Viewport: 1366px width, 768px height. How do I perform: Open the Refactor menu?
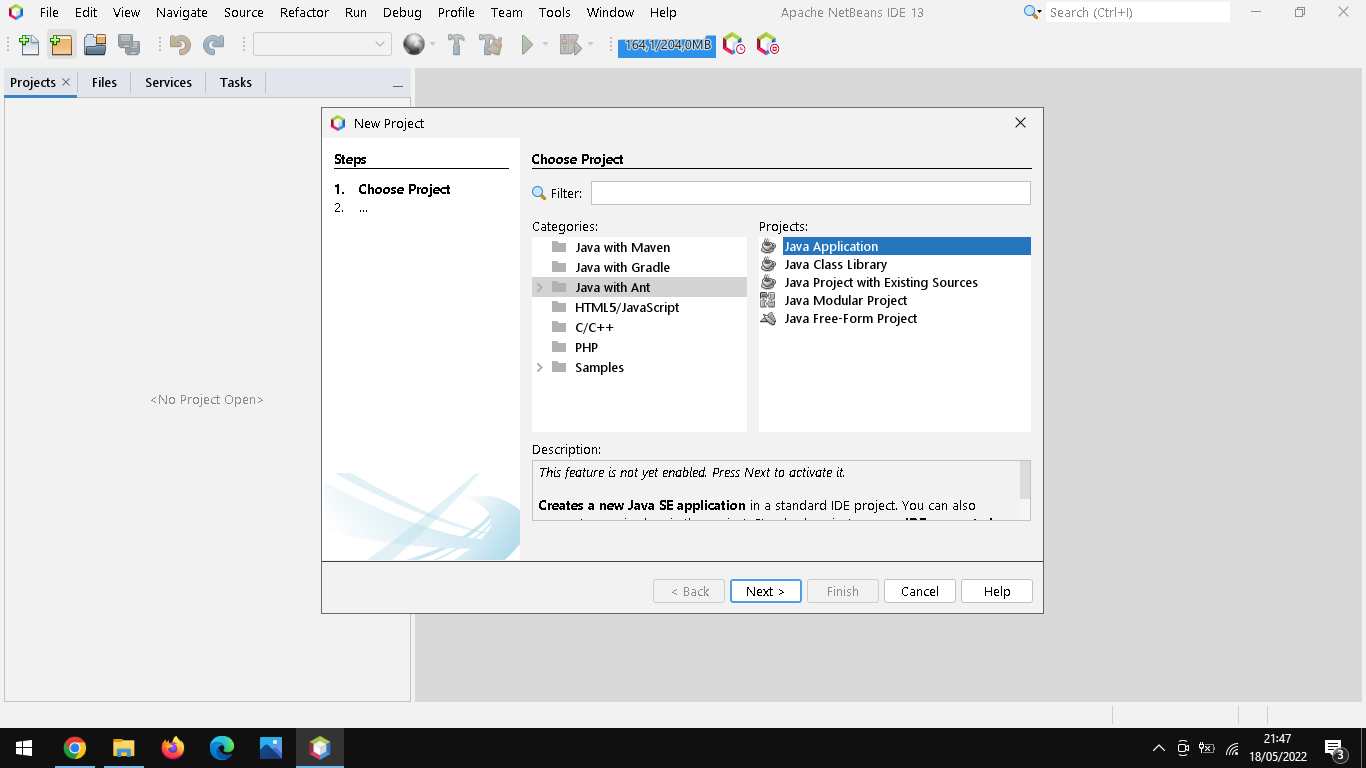[304, 12]
